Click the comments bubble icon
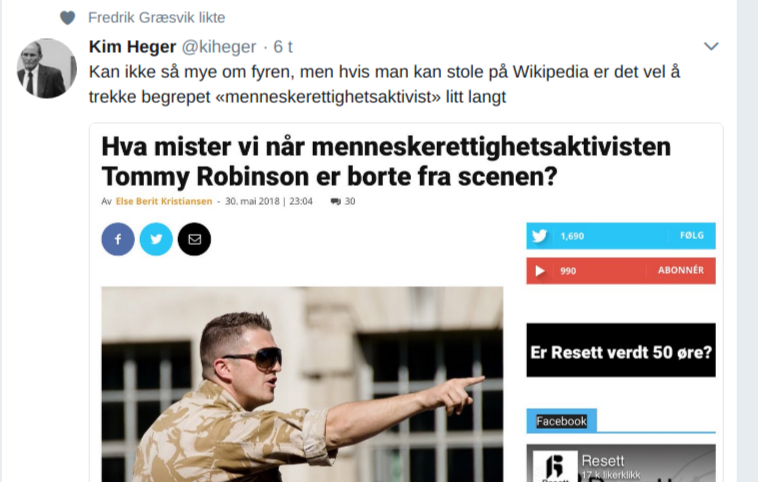Screen dimensions: 758x482 click(x=335, y=202)
